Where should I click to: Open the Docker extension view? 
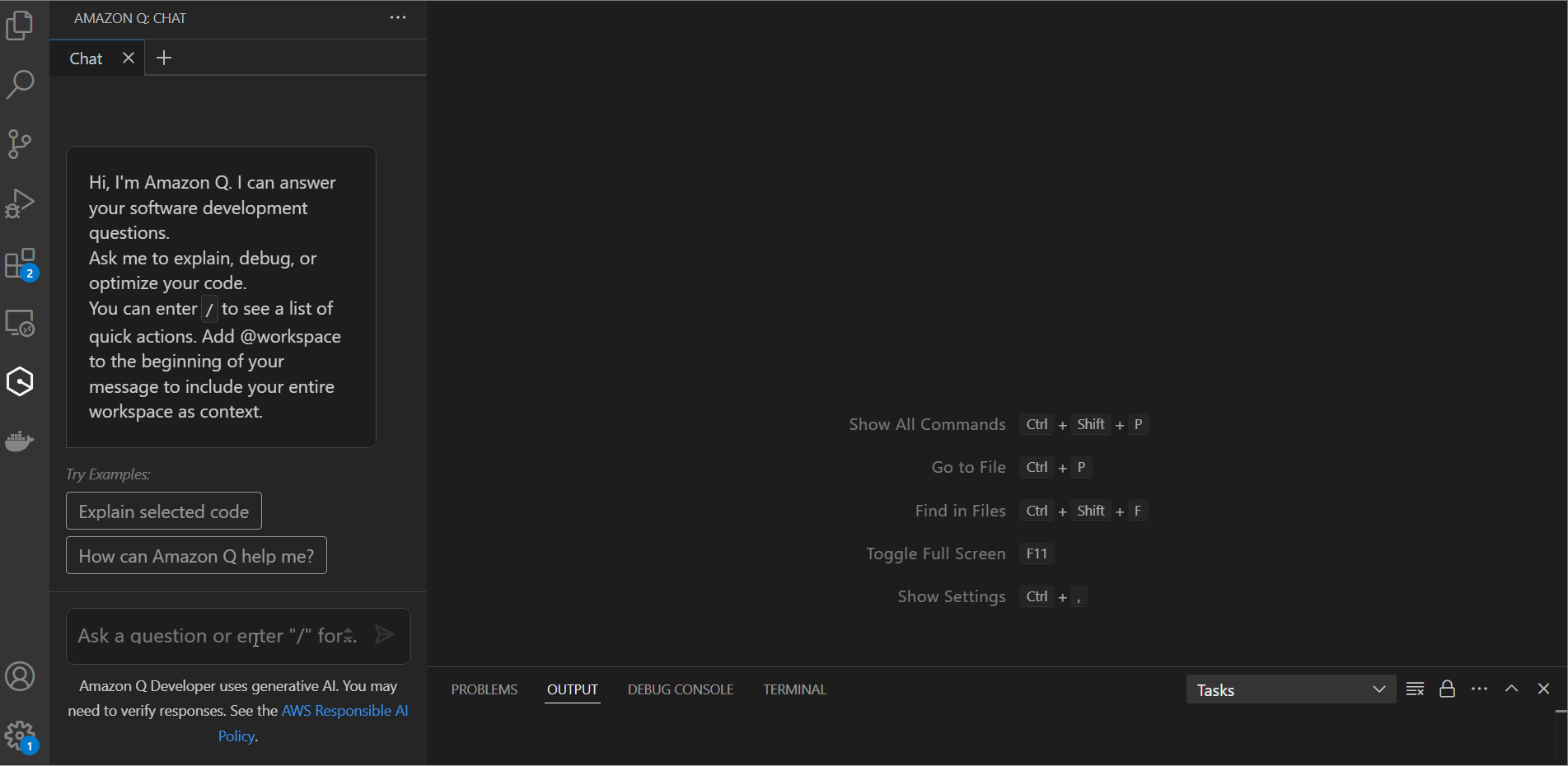(x=20, y=441)
